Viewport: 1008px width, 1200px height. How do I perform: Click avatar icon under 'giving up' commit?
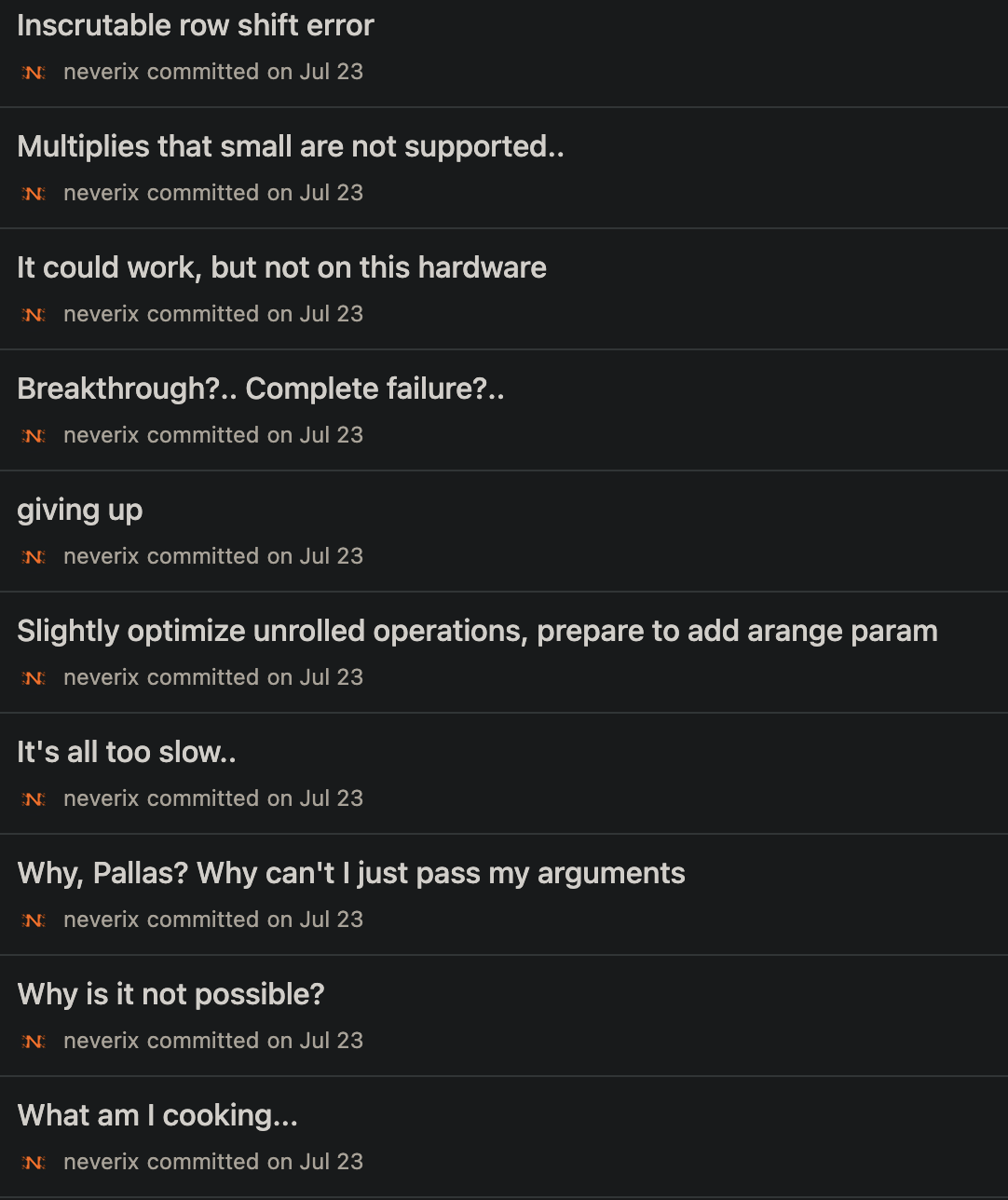(34, 557)
